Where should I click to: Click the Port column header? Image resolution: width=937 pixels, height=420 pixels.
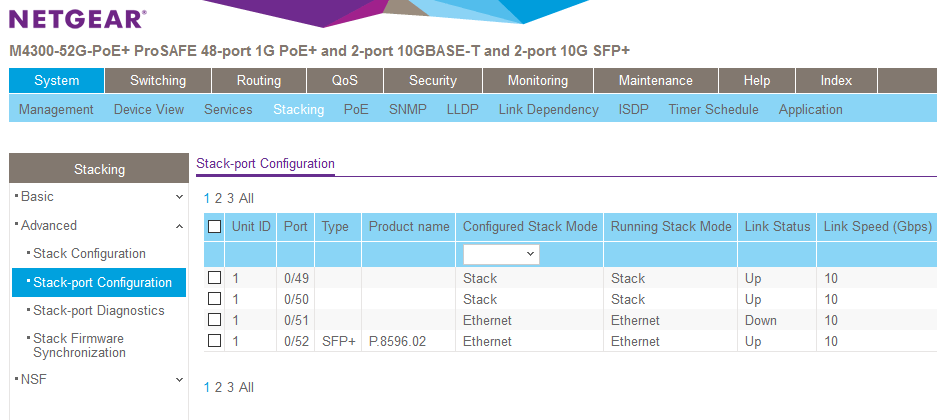pyautogui.click(x=296, y=226)
